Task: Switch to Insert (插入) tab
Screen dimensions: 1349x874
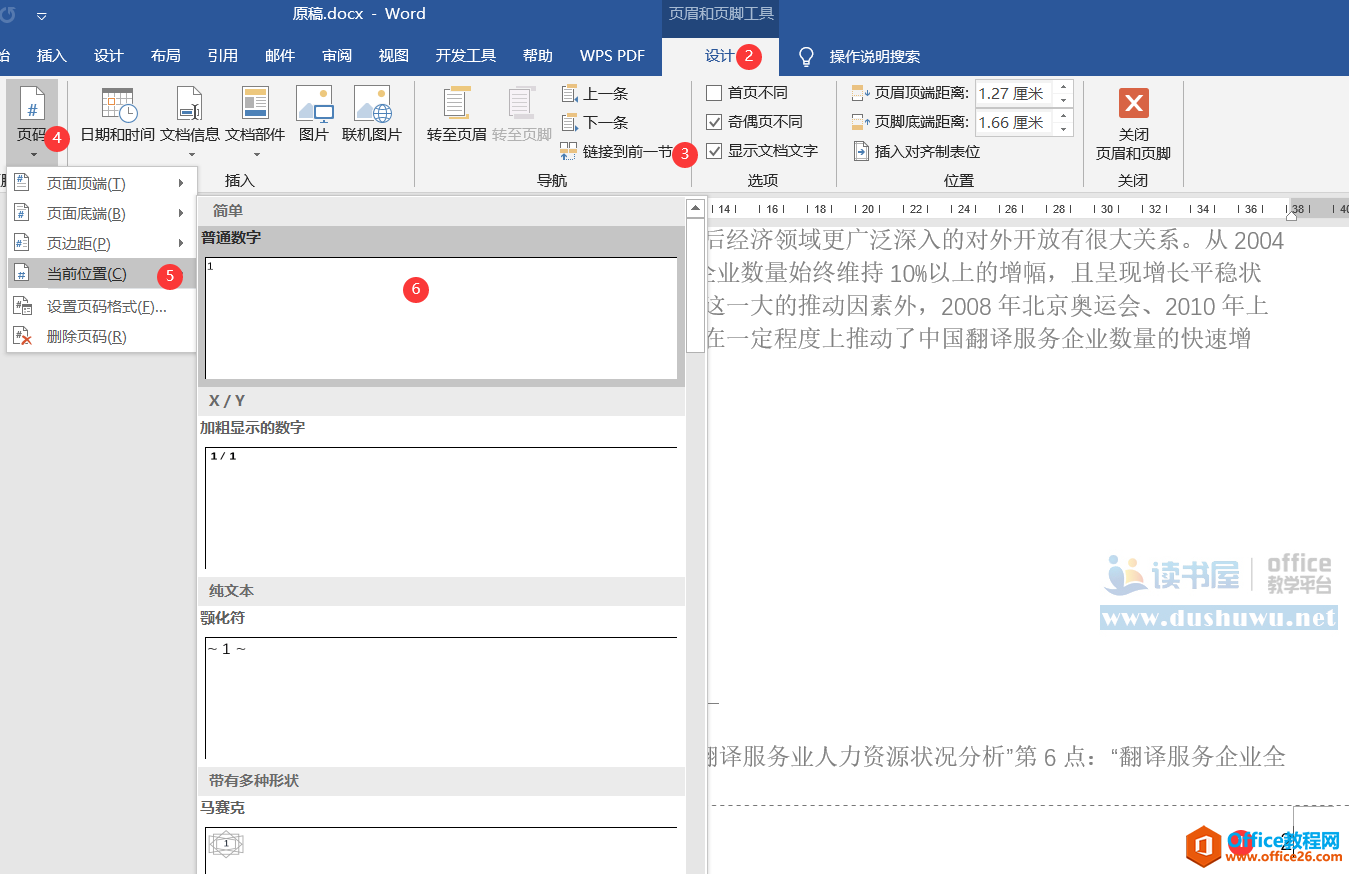Action: tap(52, 56)
